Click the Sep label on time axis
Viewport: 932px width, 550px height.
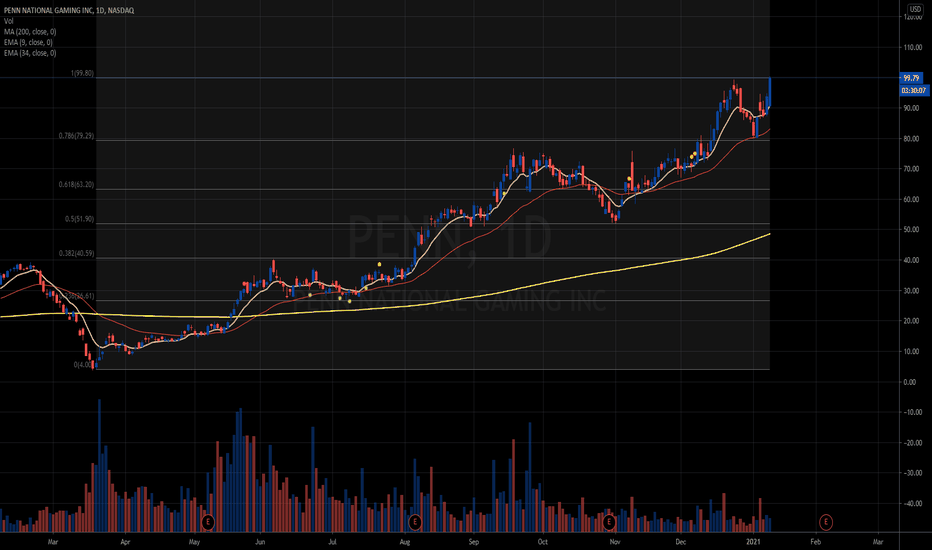click(474, 542)
